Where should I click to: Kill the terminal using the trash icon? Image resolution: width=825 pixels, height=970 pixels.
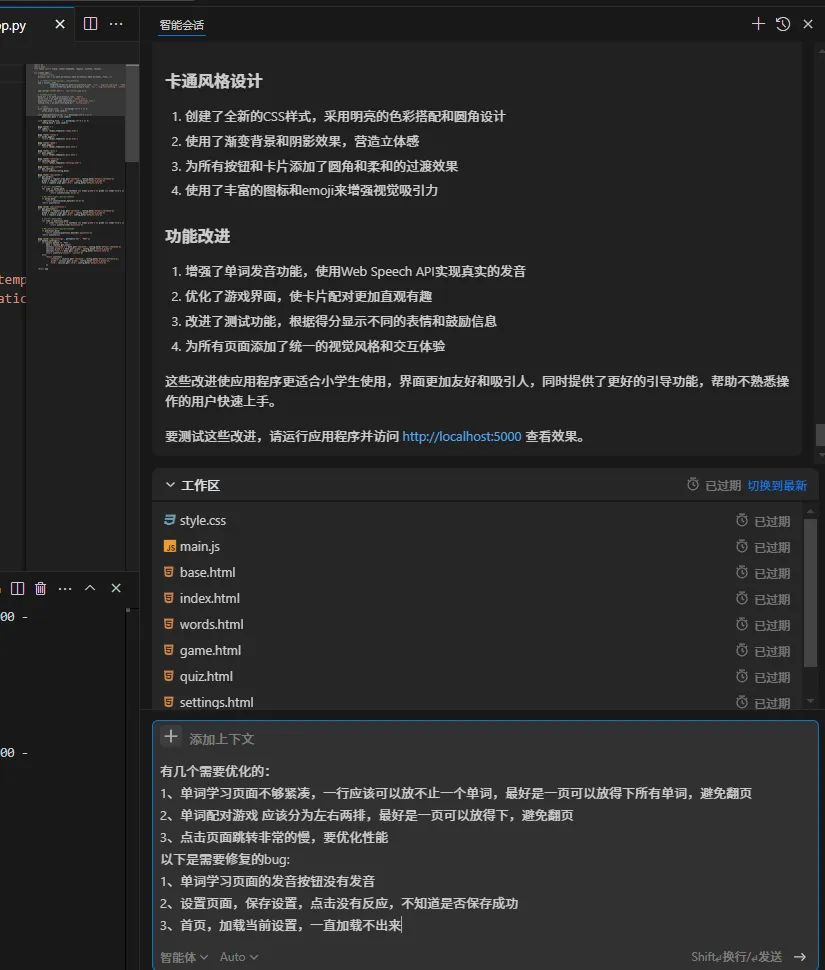(x=40, y=588)
